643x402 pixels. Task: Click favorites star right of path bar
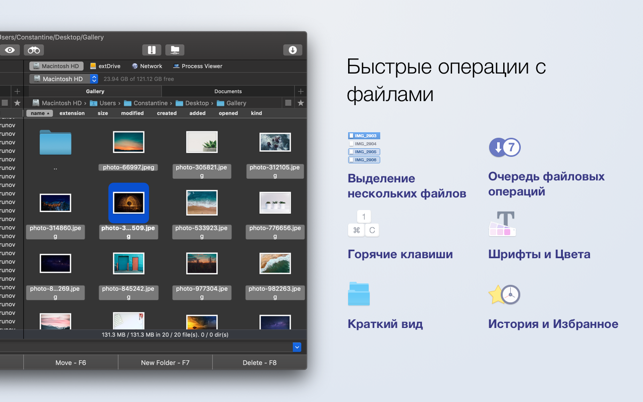(301, 103)
